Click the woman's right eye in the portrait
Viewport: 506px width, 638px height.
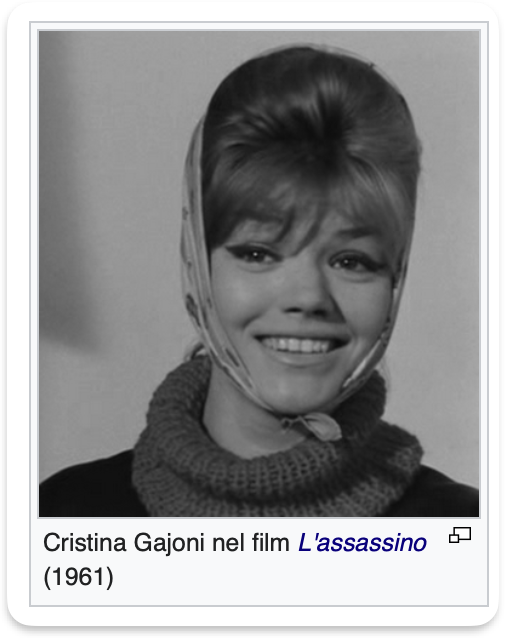(254, 256)
